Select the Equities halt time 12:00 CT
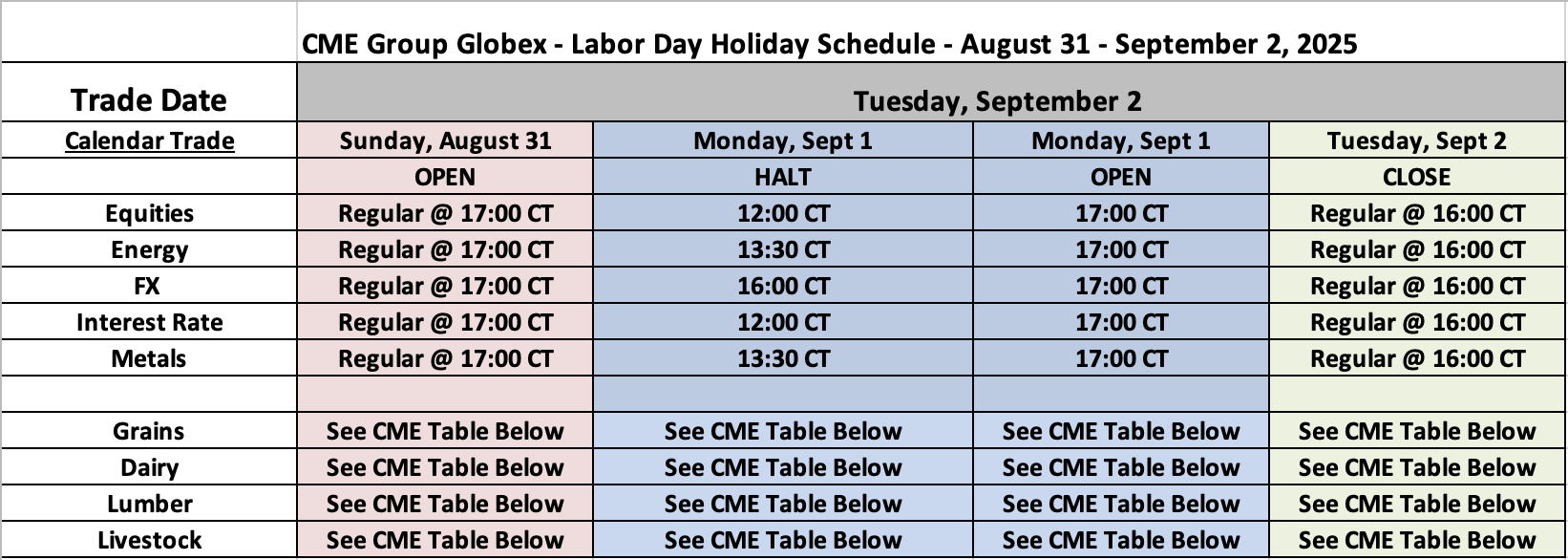 (x=783, y=213)
